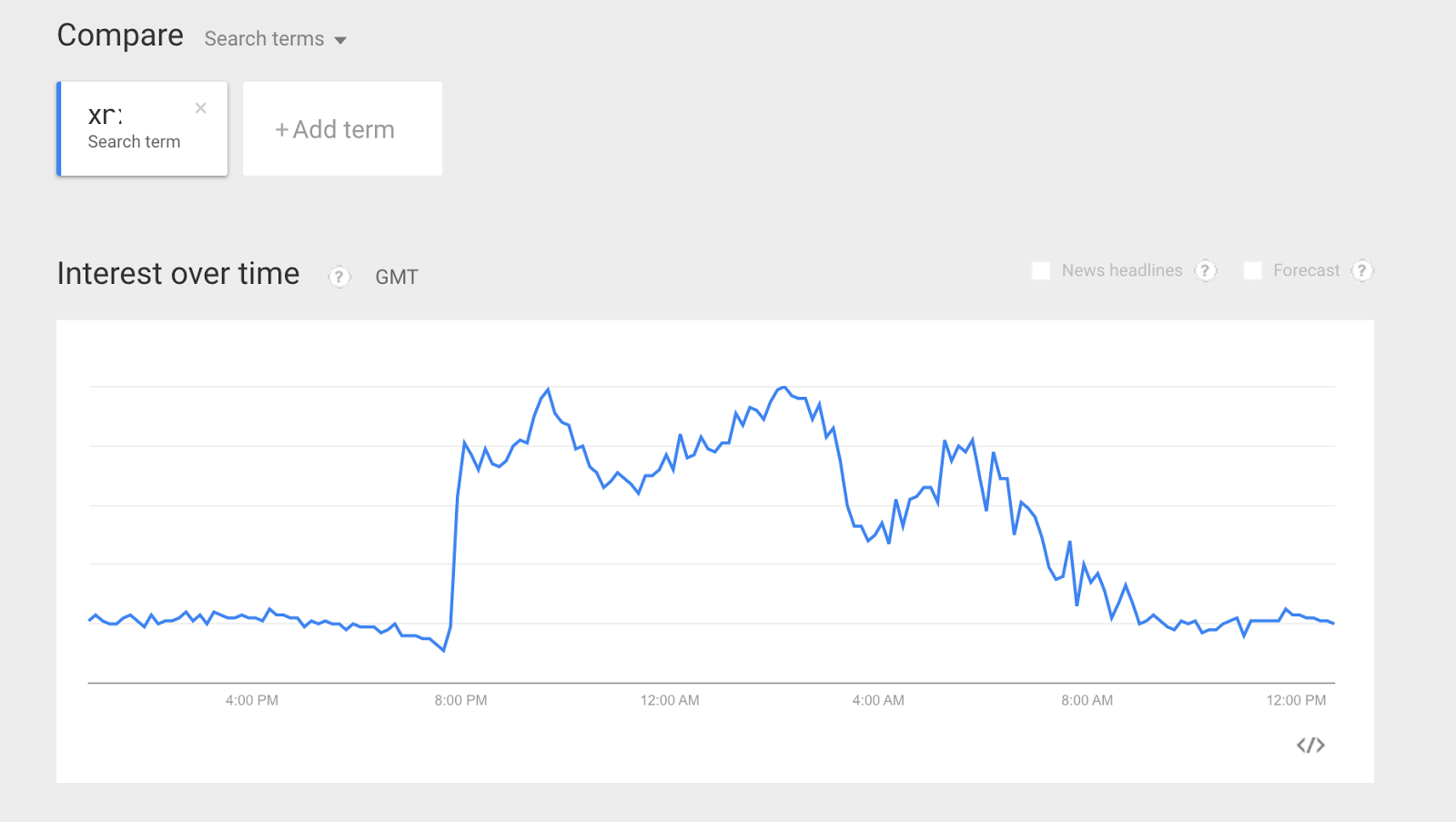Click the help icon next to Forecast
Image resolution: width=1456 pixels, height=822 pixels.
pos(1361,270)
